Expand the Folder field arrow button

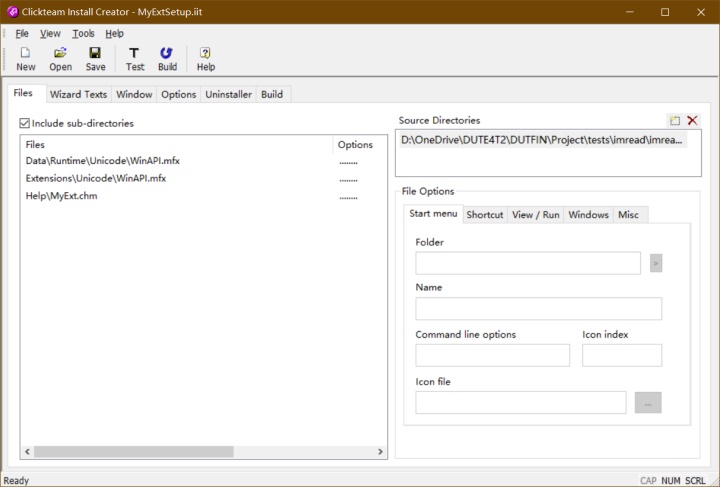(x=656, y=263)
